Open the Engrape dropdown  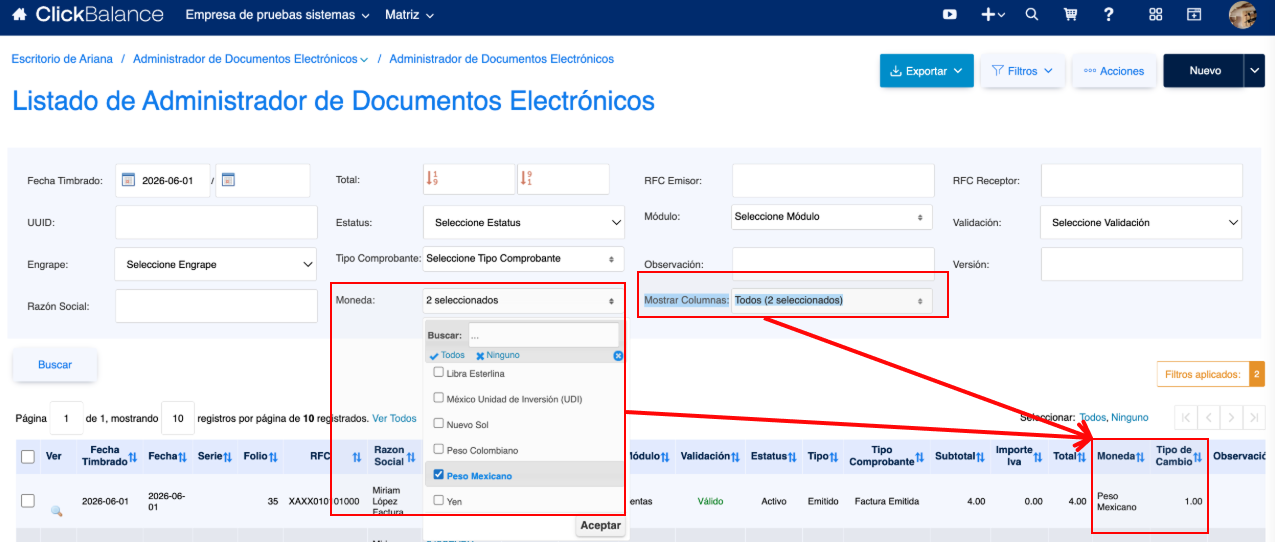pyautogui.click(x=216, y=264)
